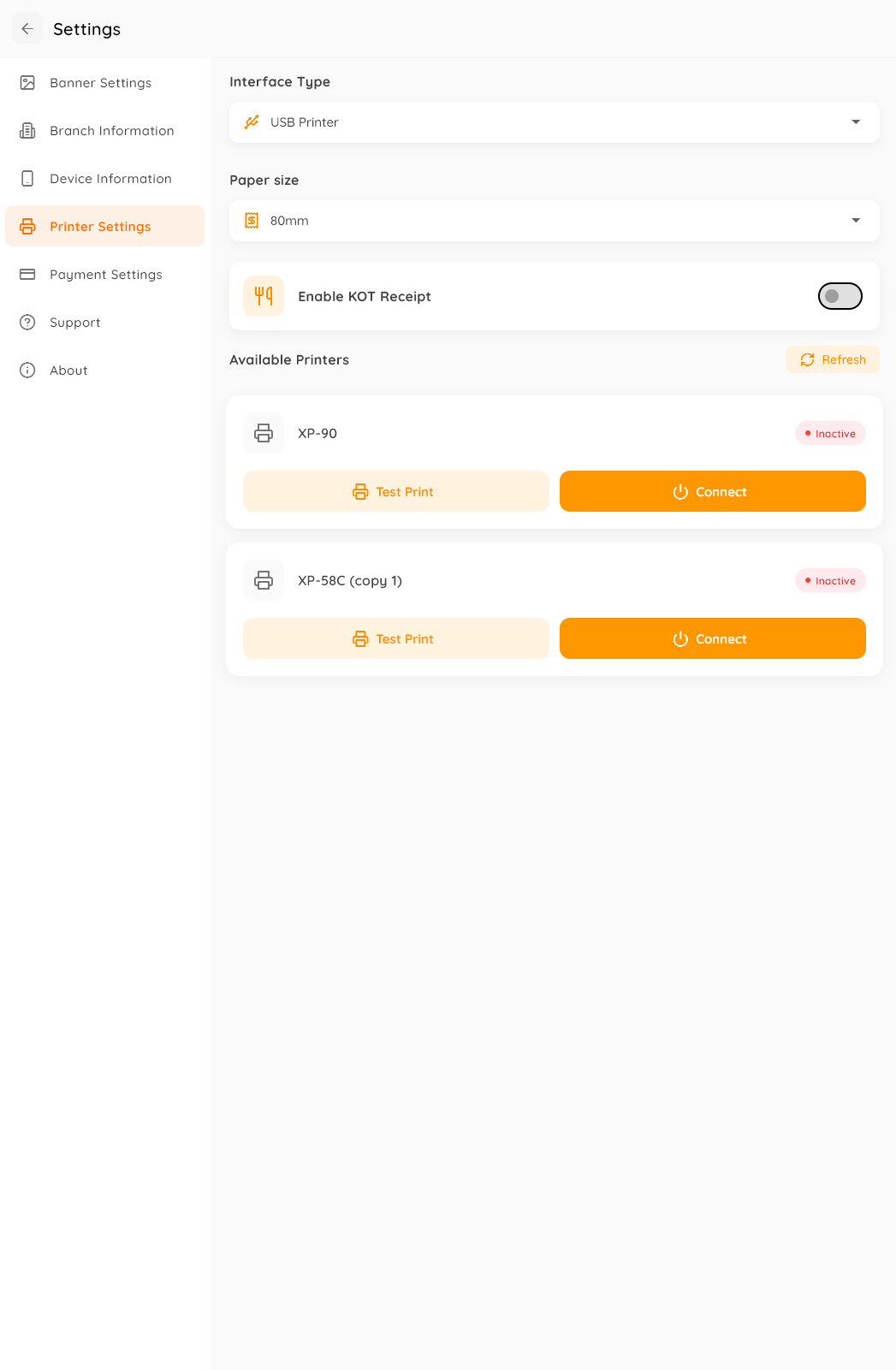Image resolution: width=896 pixels, height=1370 pixels.
Task: Click the Support question mark icon
Action: point(27,322)
